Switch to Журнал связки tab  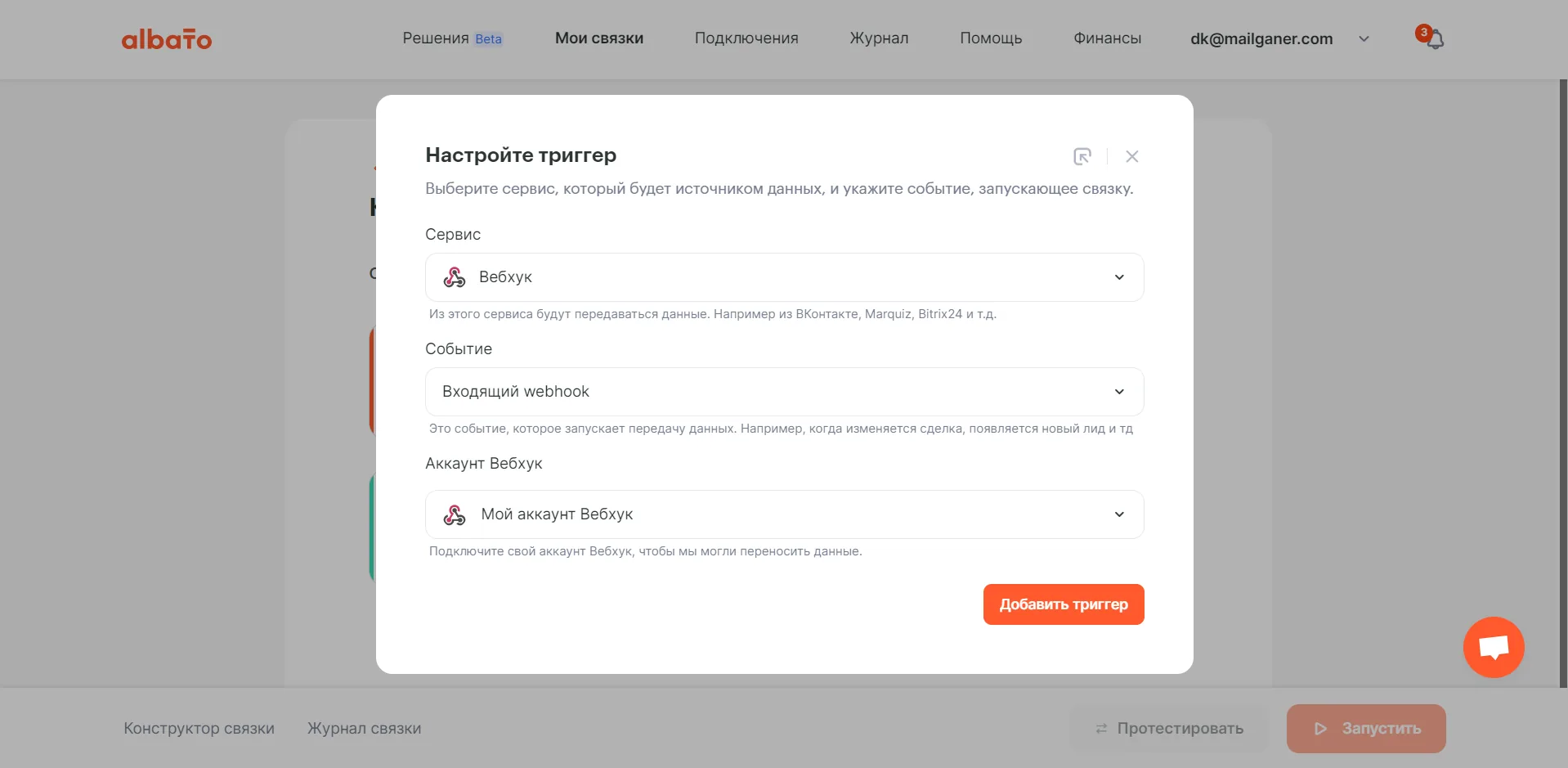point(365,729)
